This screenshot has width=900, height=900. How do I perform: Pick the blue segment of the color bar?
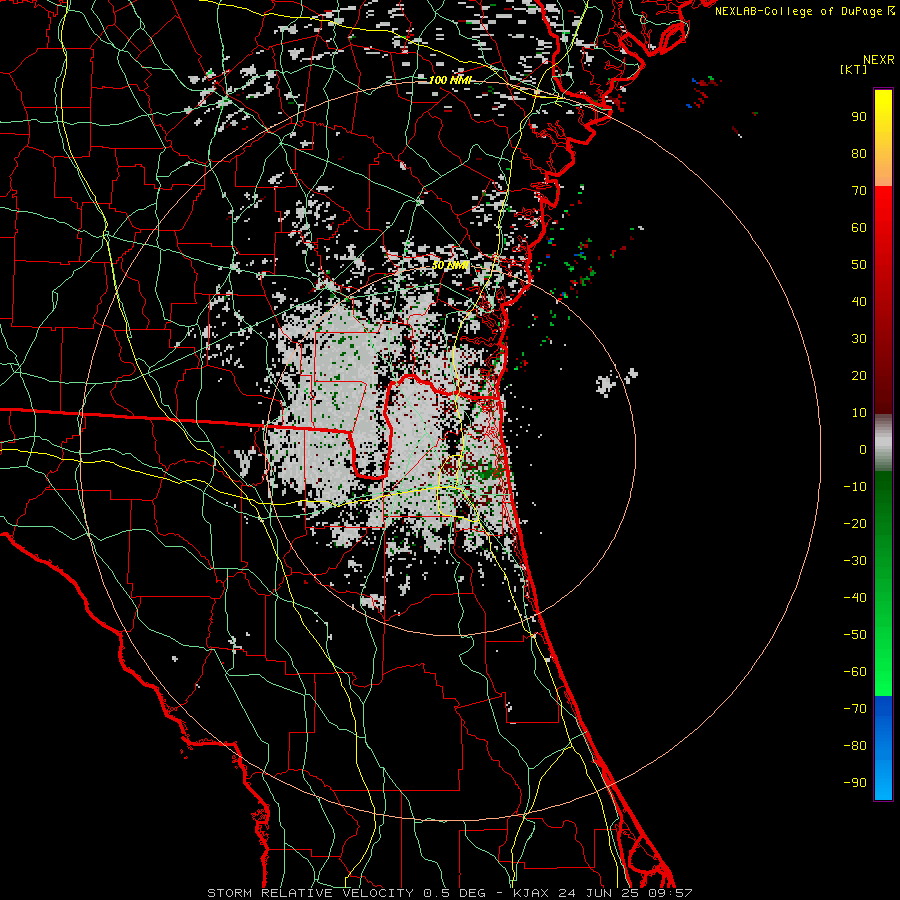click(883, 748)
